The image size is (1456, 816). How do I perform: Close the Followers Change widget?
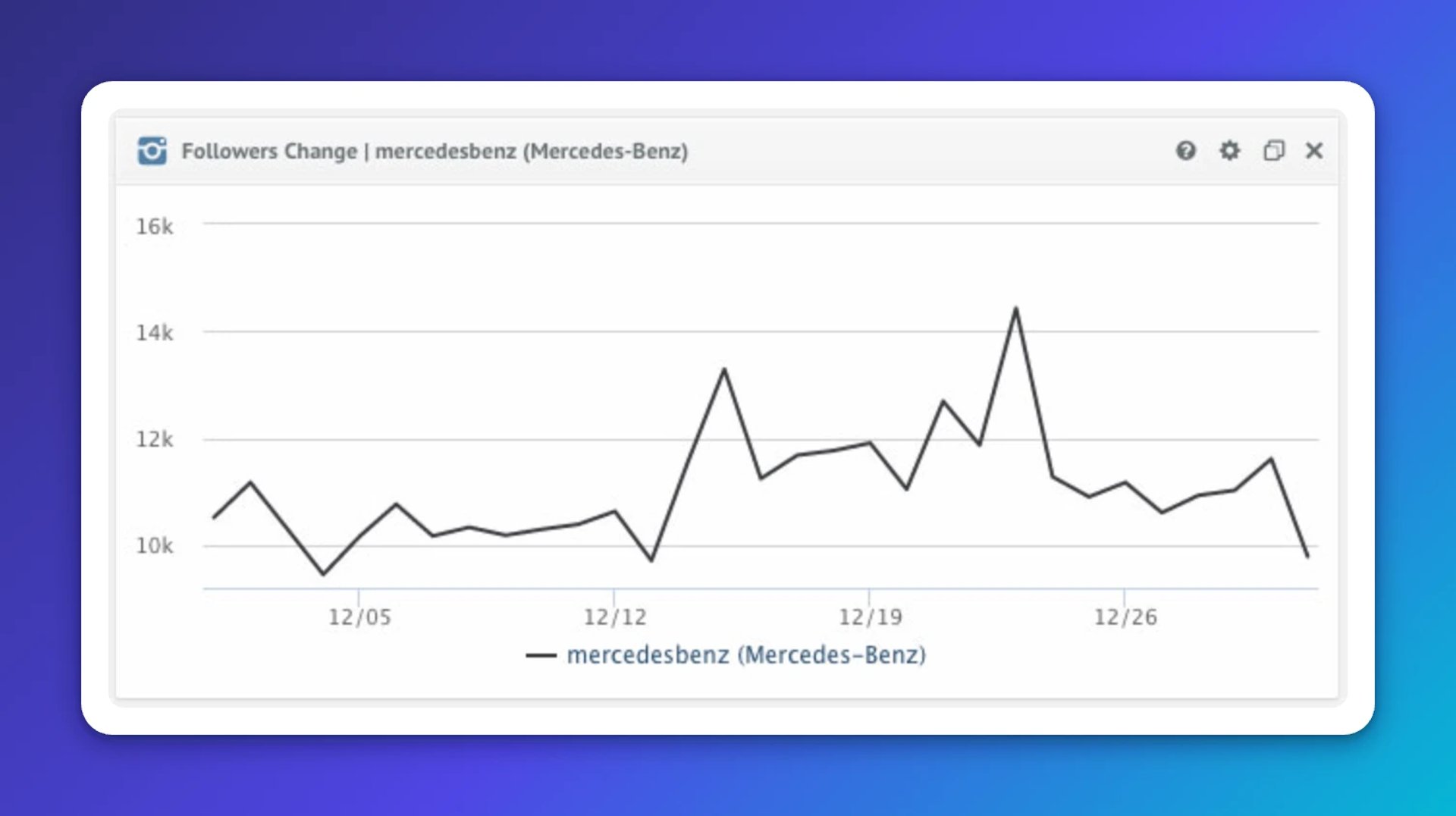click(x=1314, y=151)
